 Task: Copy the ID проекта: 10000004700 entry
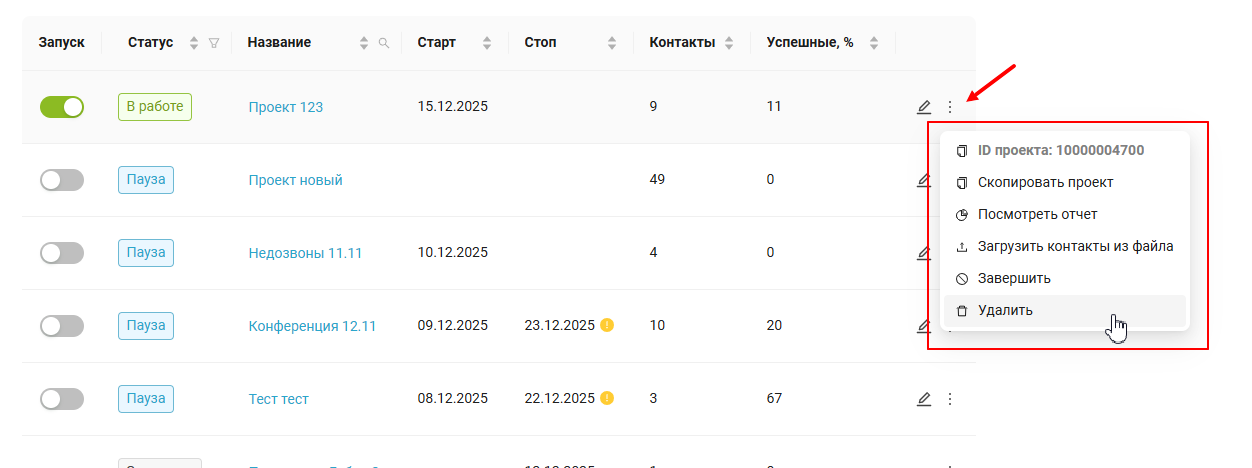(x=1060, y=150)
